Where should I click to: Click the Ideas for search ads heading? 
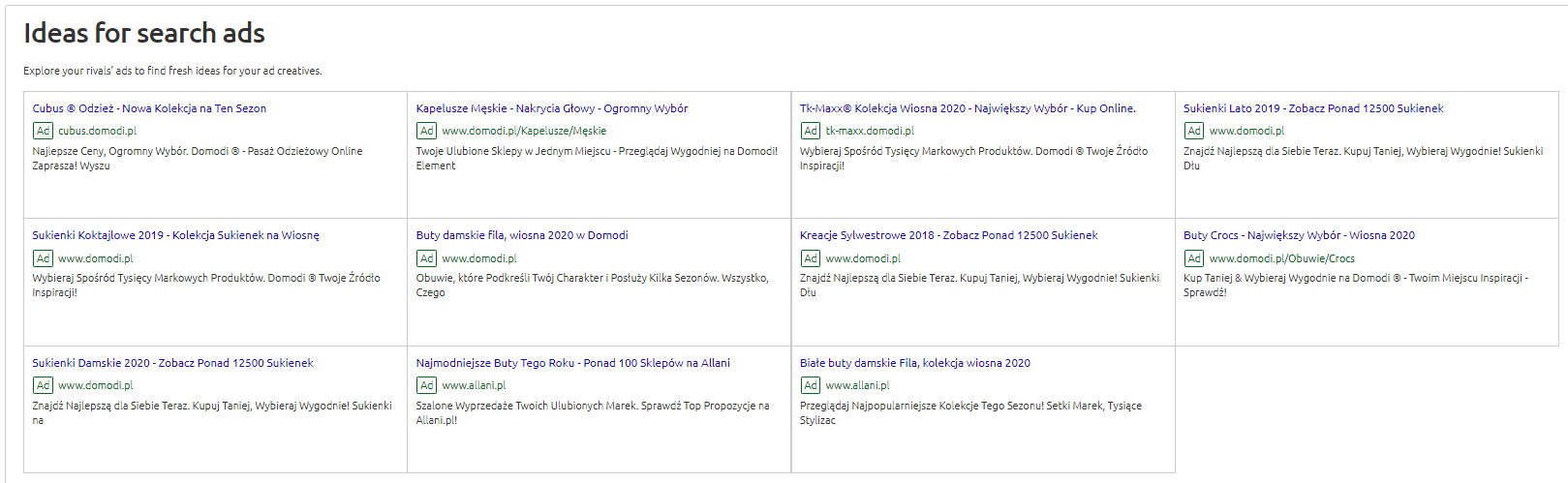pyautogui.click(x=144, y=34)
